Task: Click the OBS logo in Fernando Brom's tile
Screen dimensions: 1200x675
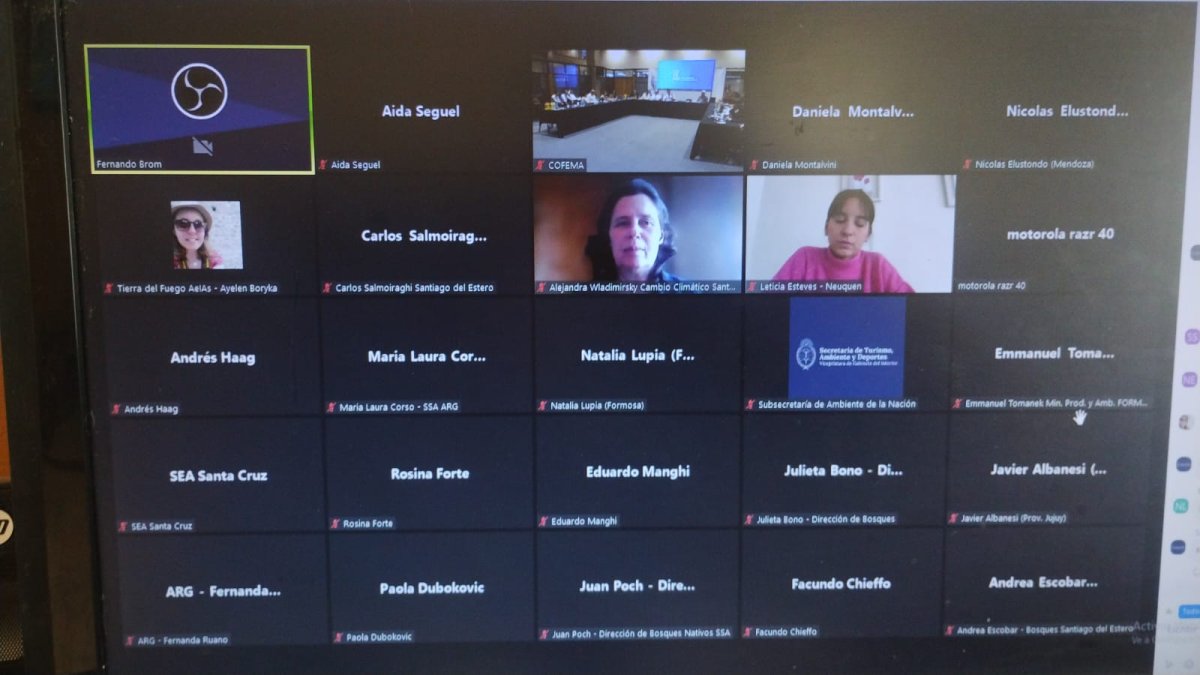Action: tap(199, 91)
